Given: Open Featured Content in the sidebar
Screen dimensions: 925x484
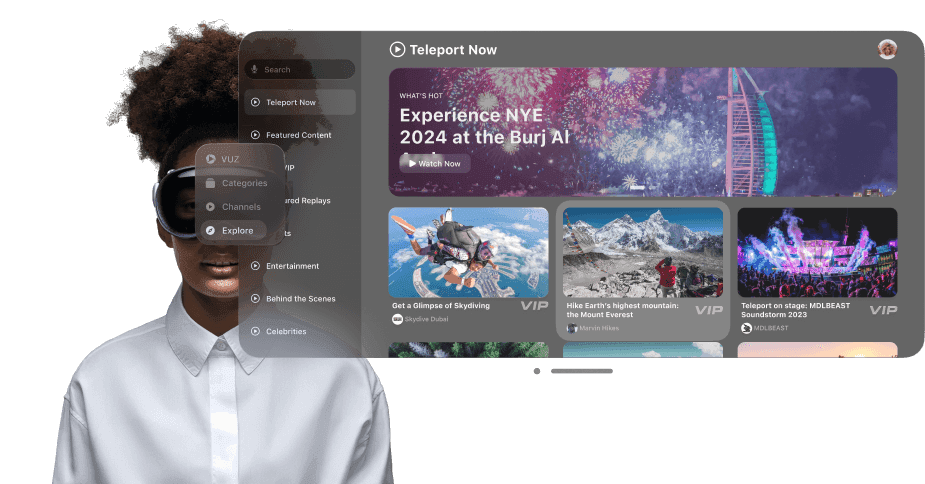Looking at the screenshot, I should click(x=300, y=135).
